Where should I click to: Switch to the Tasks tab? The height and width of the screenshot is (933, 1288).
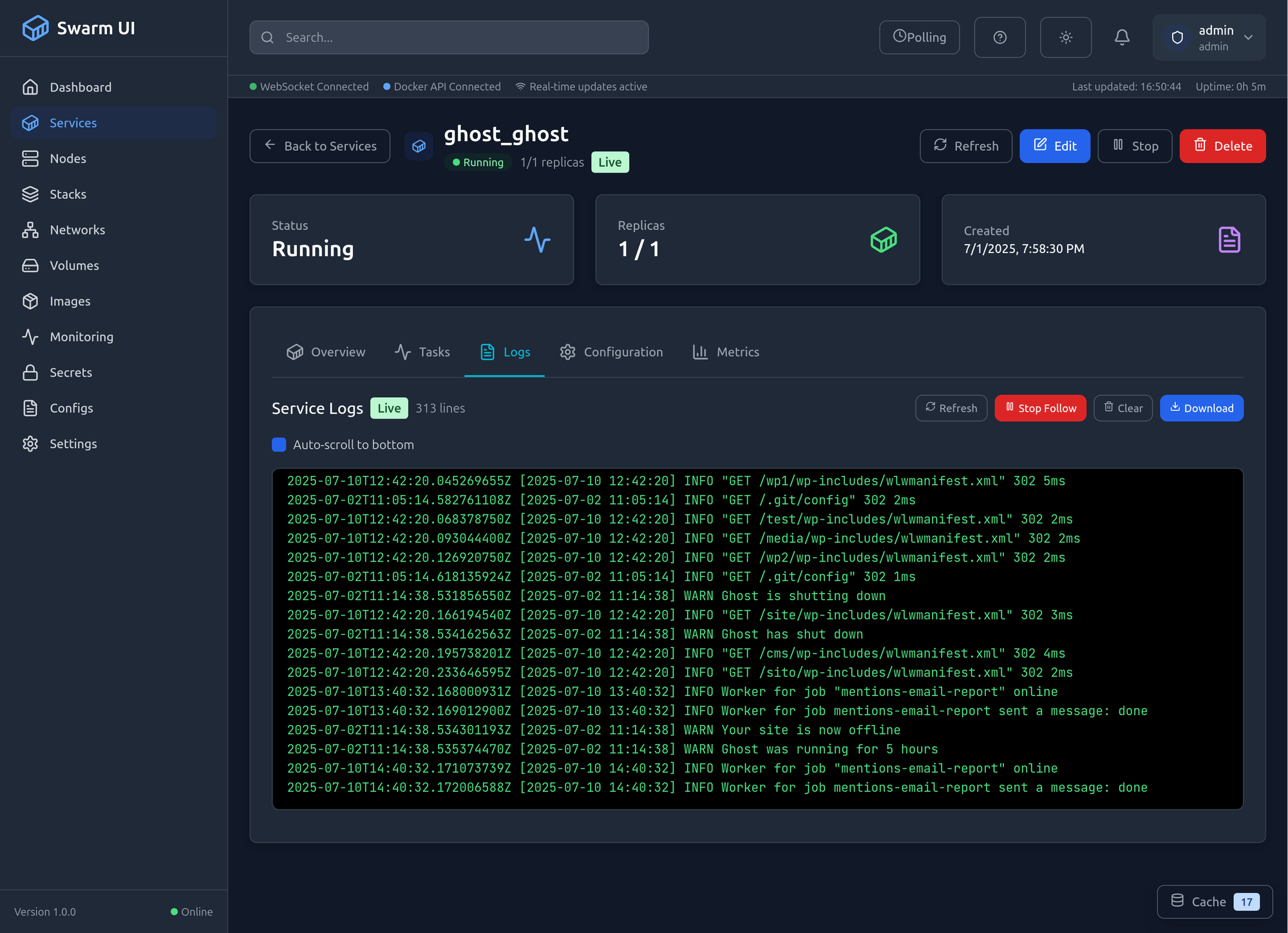pos(422,352)
